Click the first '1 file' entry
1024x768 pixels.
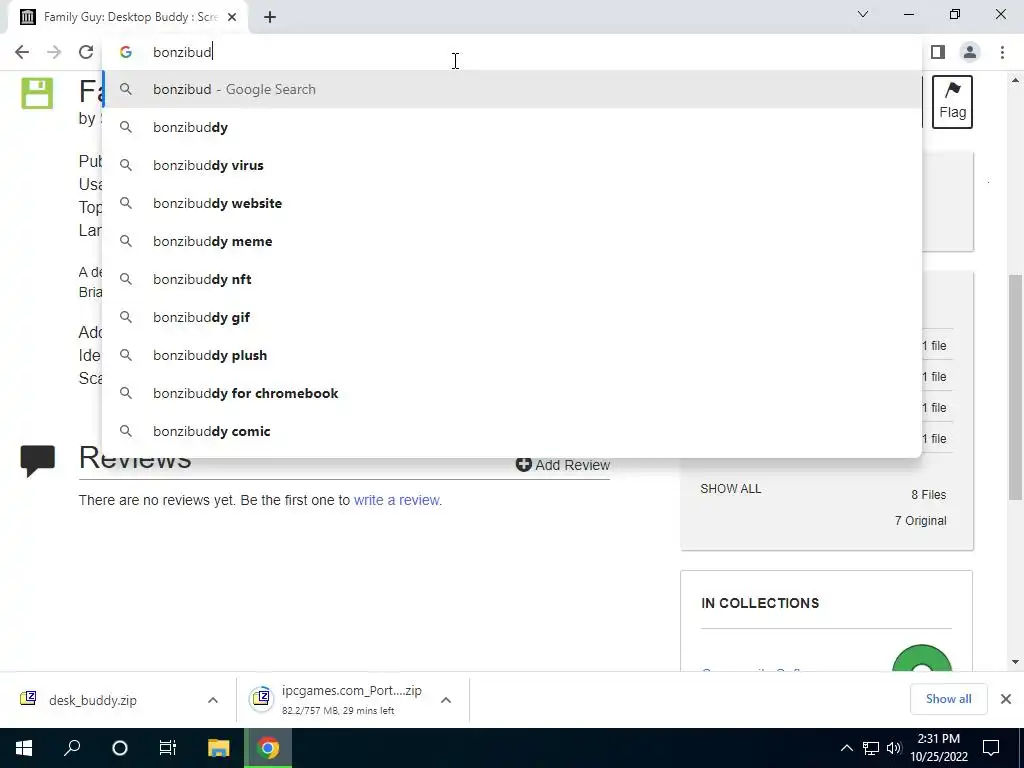pos(934,346)
